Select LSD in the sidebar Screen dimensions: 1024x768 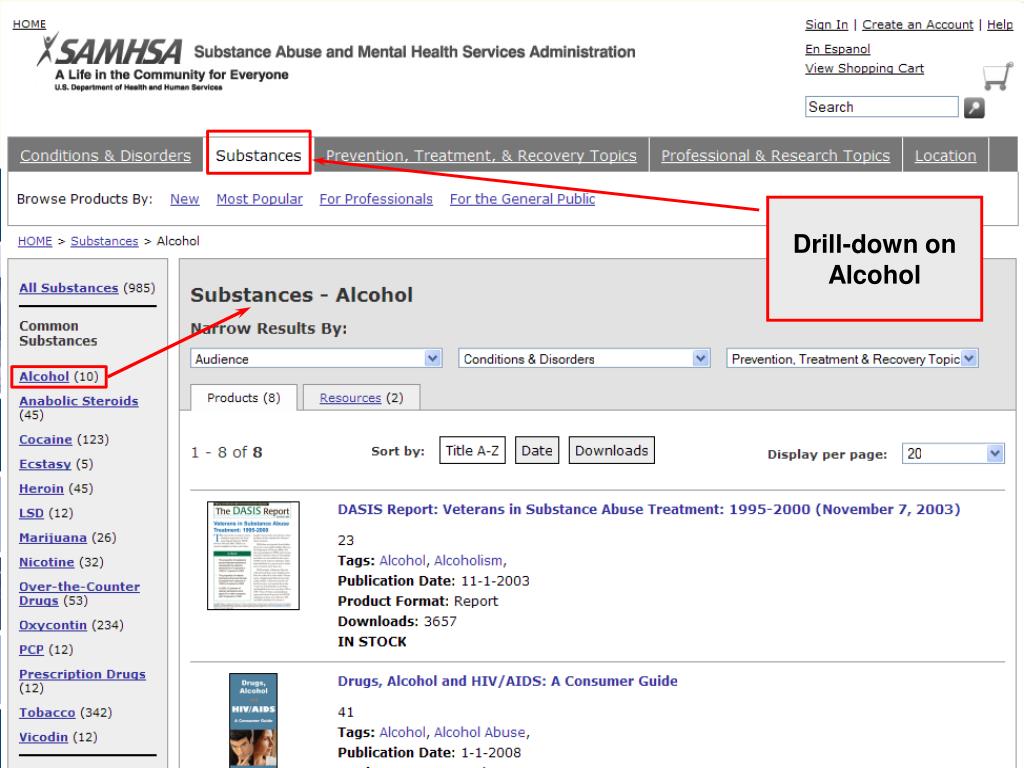point(31,513)
